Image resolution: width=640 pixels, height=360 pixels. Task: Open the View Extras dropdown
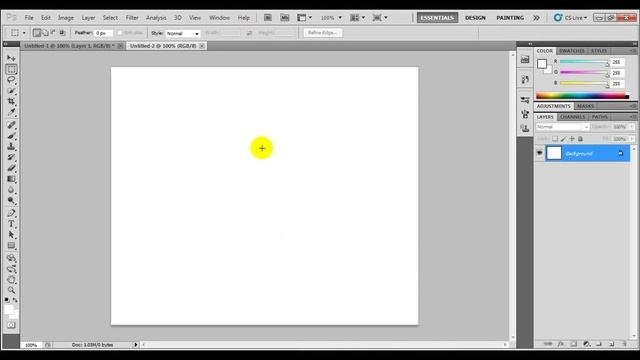[304, 18]
